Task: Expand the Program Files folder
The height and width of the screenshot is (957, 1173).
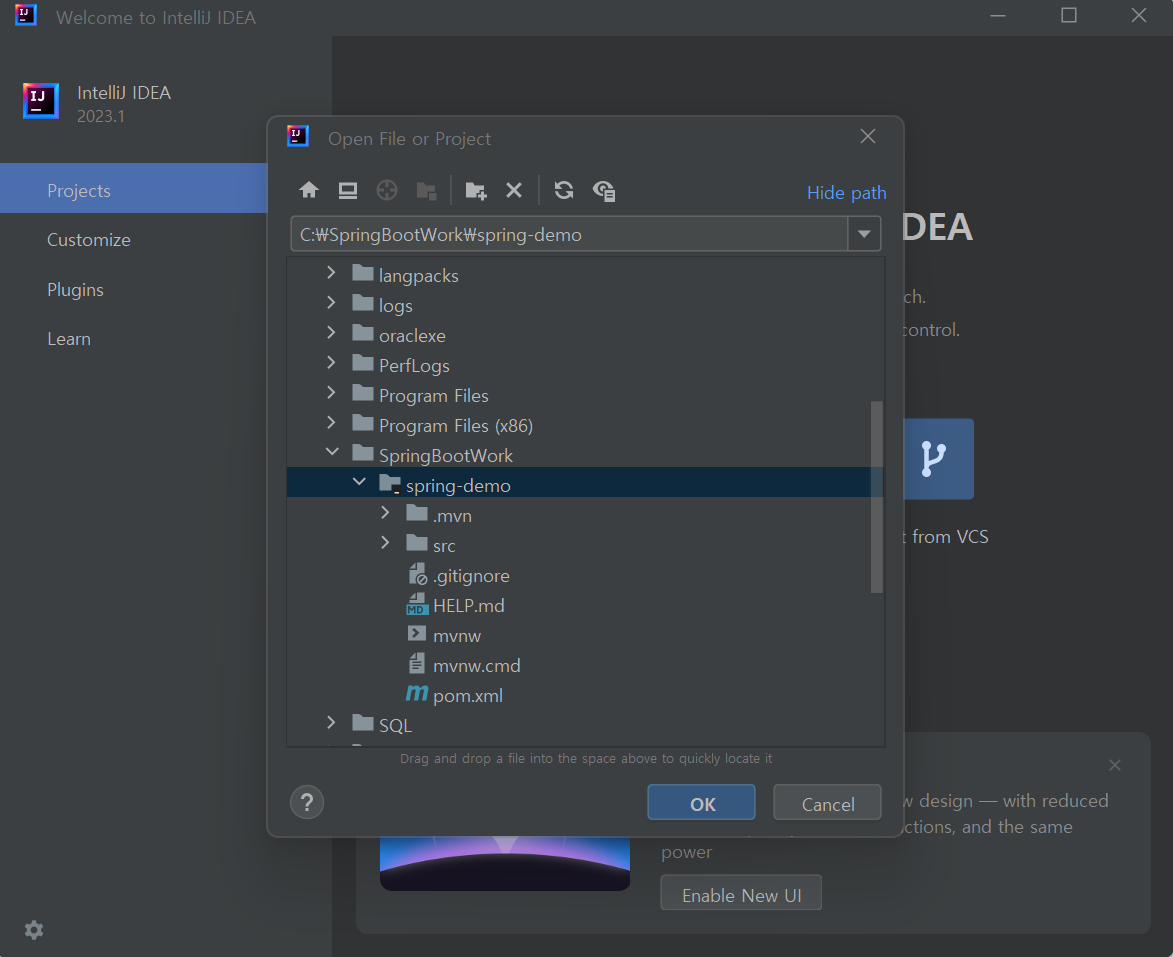Action: click(x=331, y=392)
